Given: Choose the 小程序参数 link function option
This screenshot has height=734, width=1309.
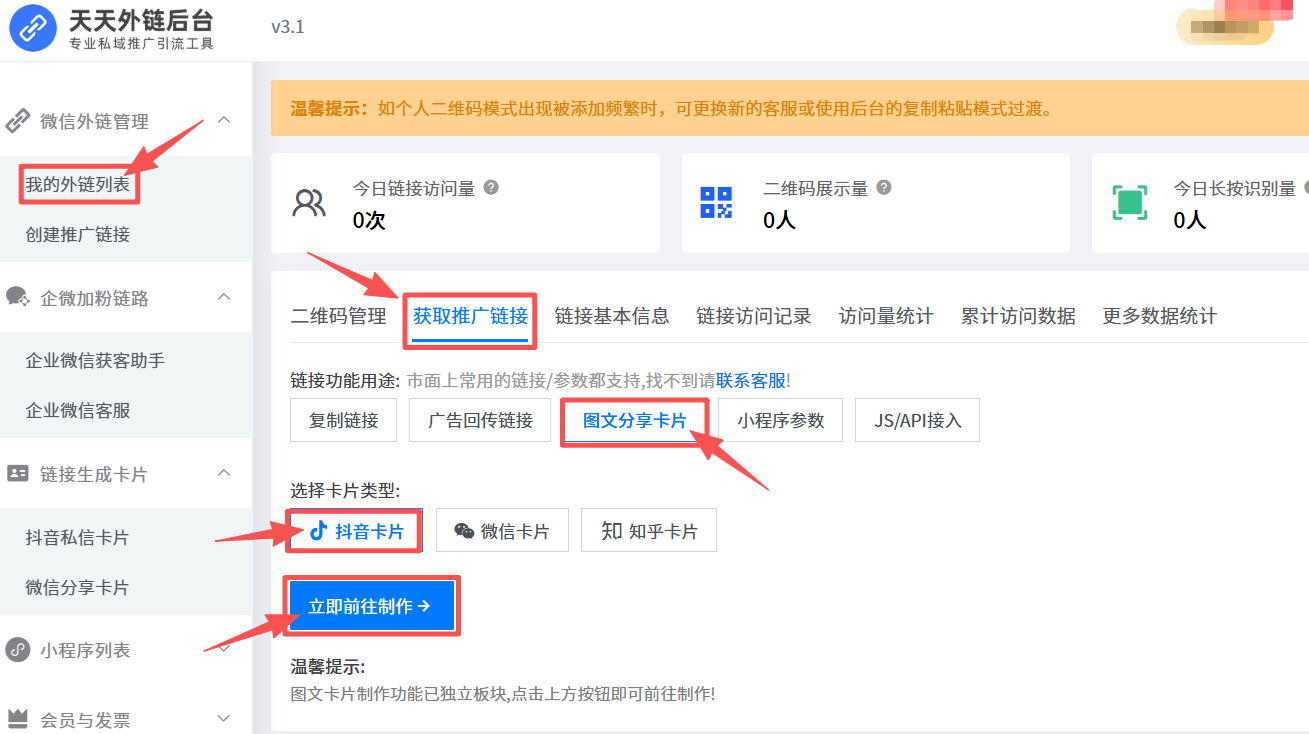Looking at the screenshot, I should click(x=780, y=420).
